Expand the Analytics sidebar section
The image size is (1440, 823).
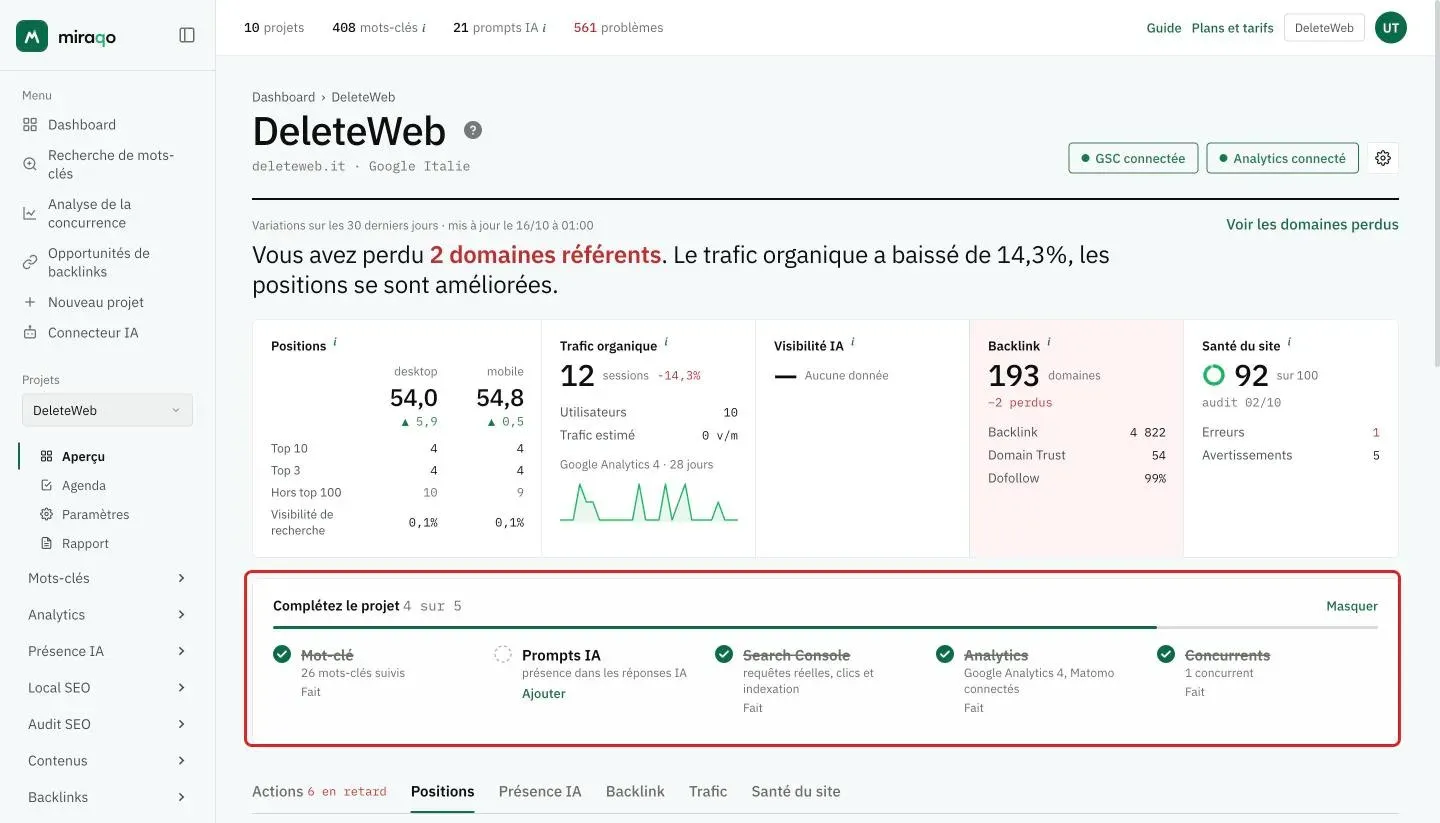click(x=107, y=615)
